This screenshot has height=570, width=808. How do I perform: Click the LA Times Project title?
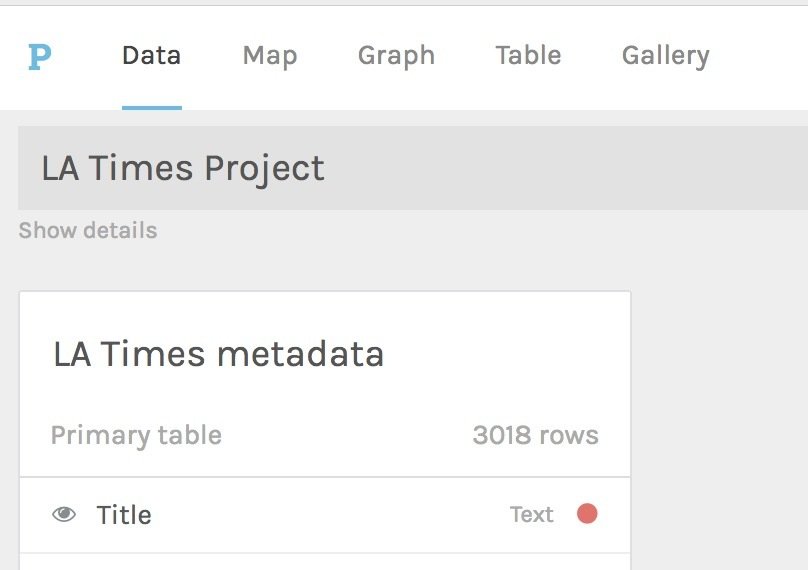click(x=183, y=168)
